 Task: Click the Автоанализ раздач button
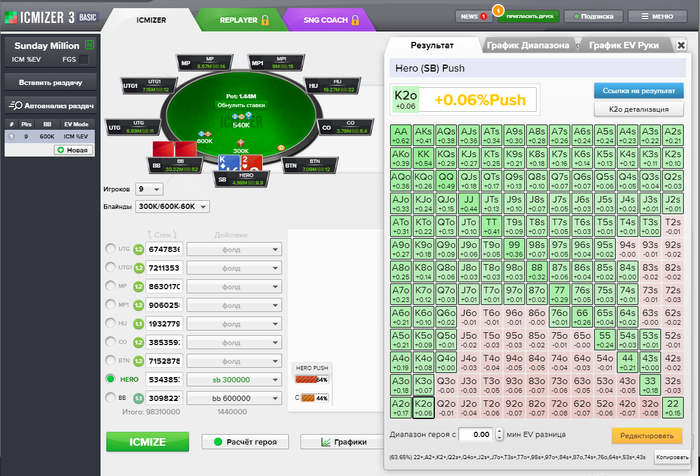click(50, 106)
